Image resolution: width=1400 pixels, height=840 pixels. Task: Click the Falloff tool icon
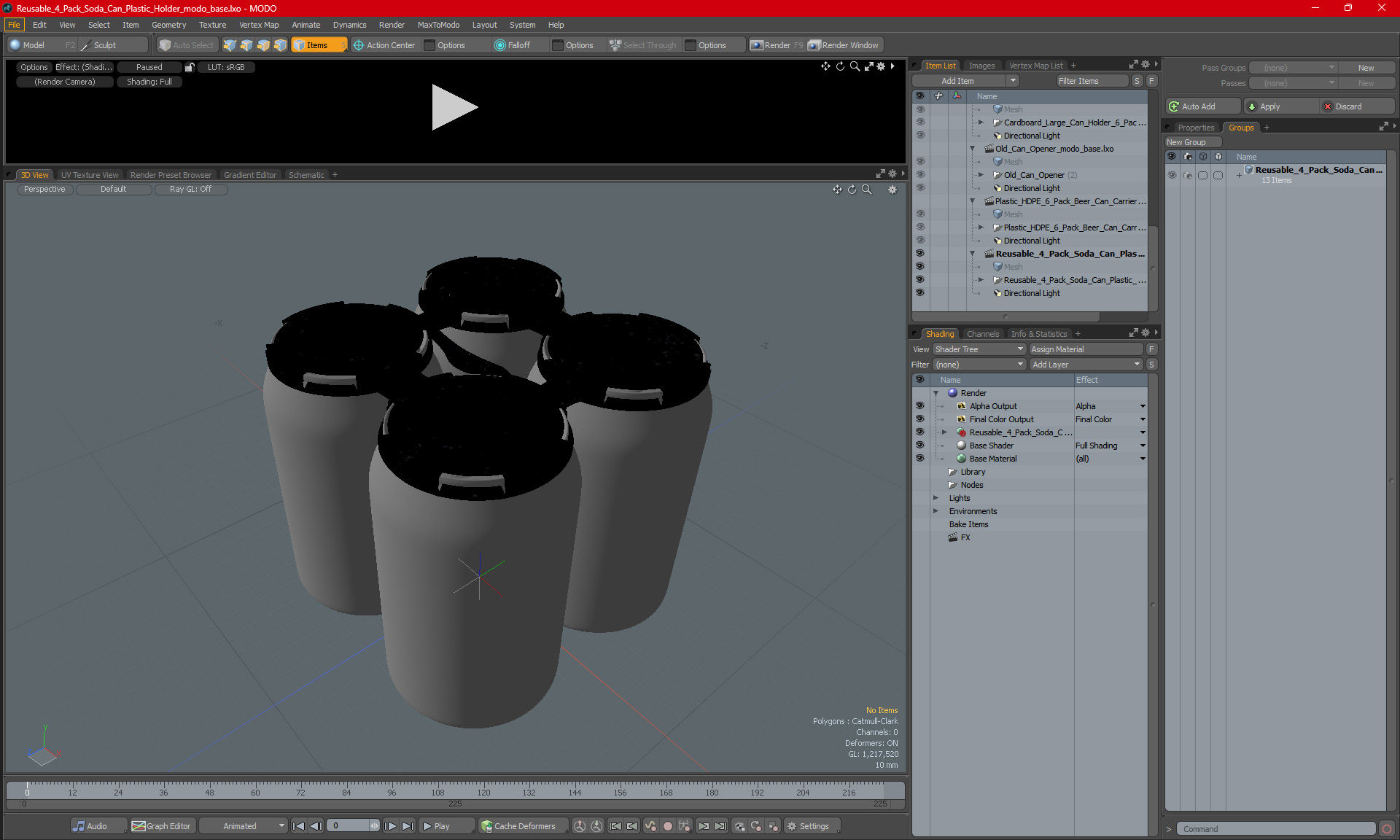coord(499,44)
